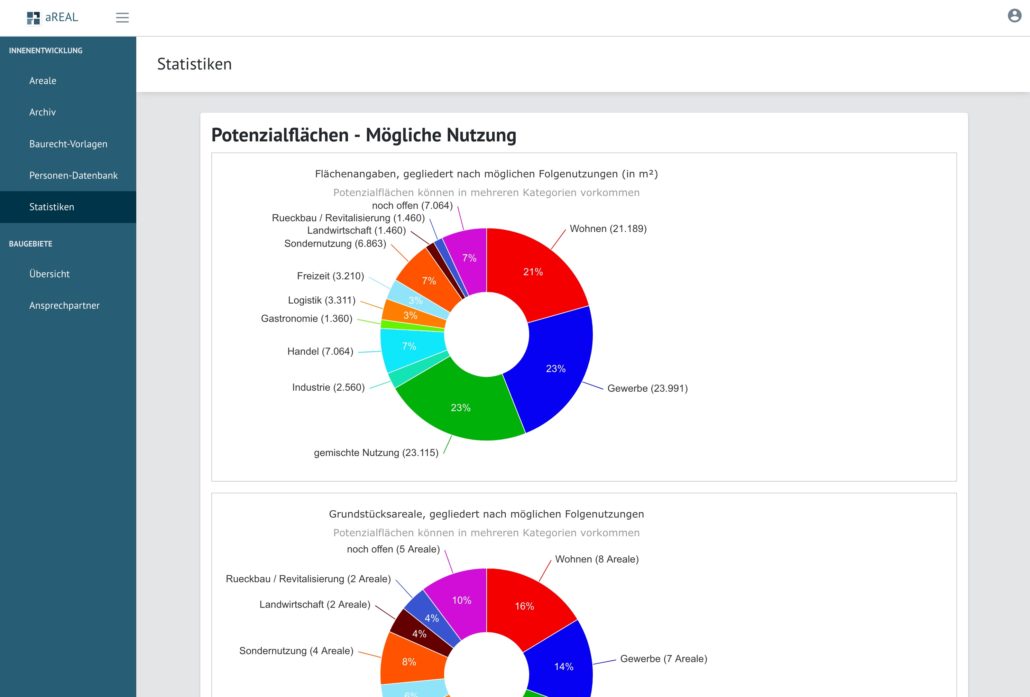Click the label Logistik (3.311)
The height and width of the screenshot is (697, 1030).
tap(322, 300)
